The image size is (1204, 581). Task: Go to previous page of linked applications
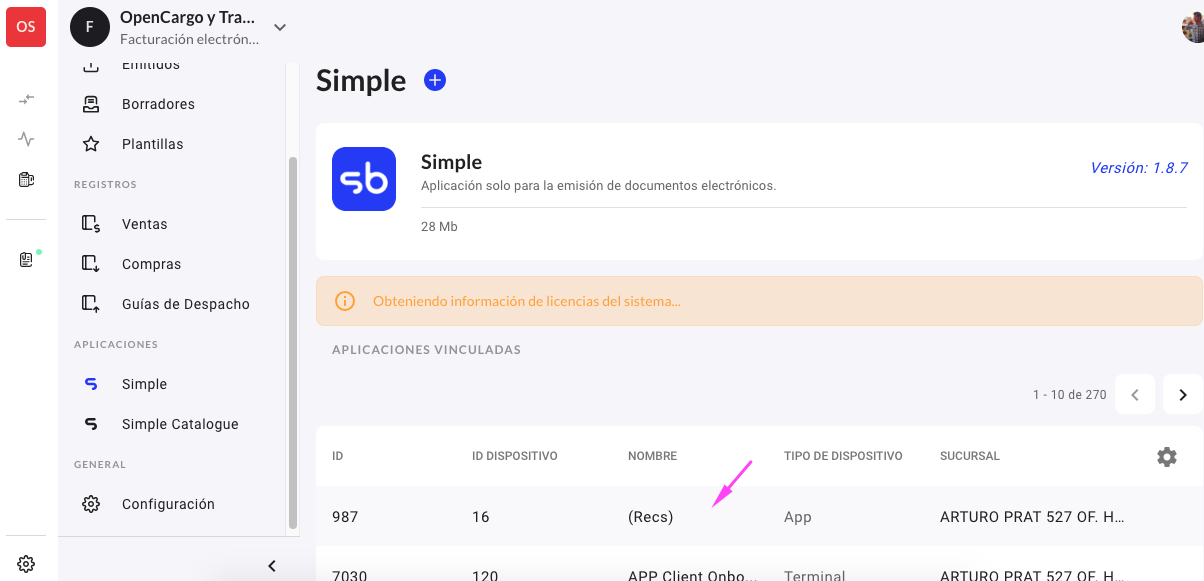click(x=1135, y=395)
